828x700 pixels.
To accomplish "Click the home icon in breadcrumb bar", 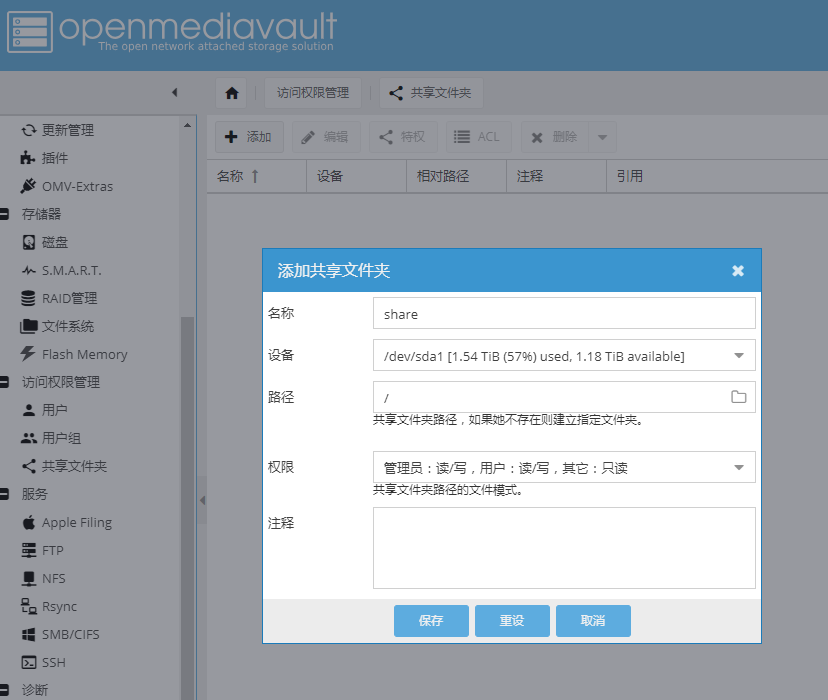I will click(x=231, y=93).
